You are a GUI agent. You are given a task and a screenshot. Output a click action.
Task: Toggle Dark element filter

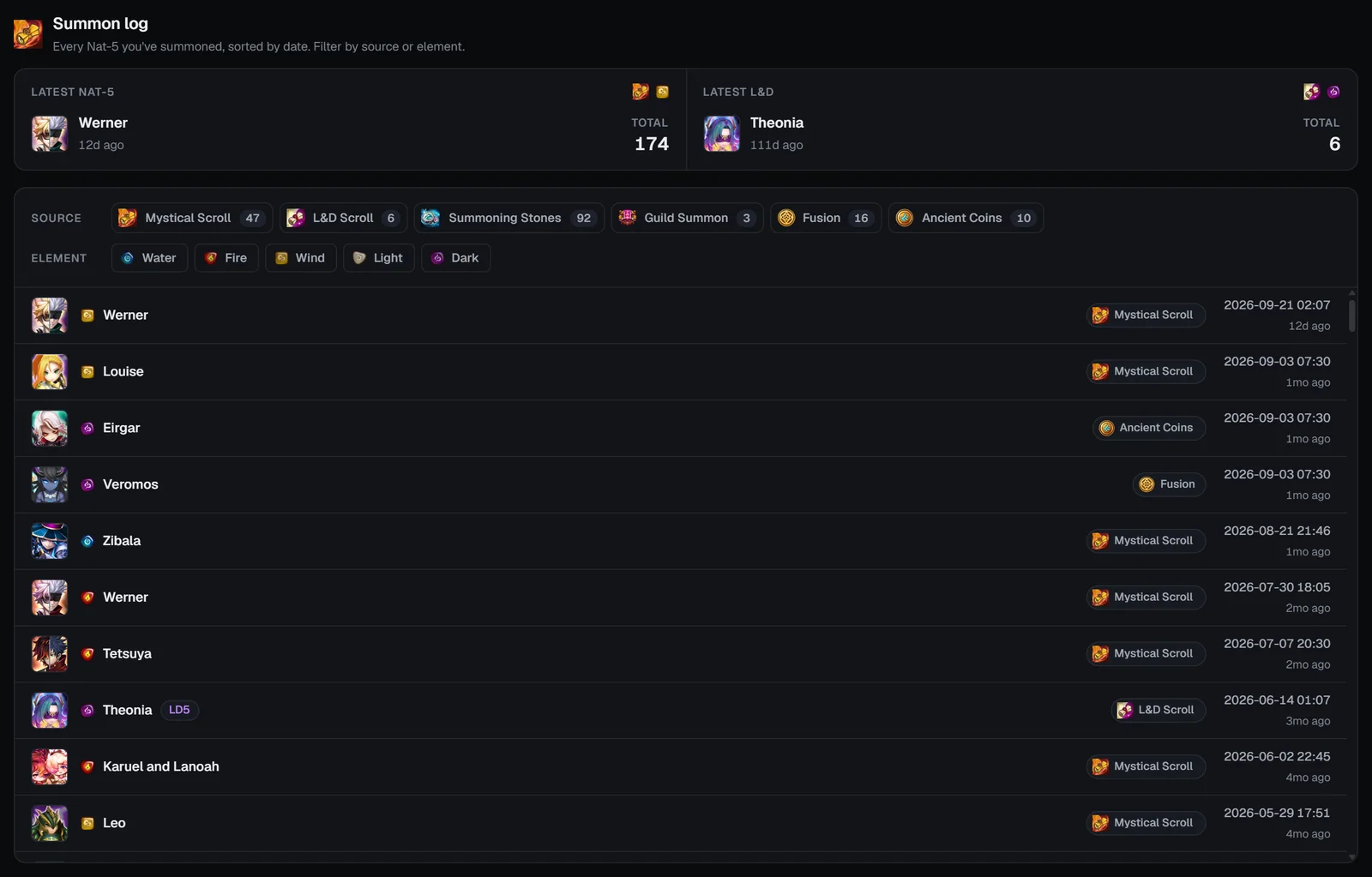[455, 258]
